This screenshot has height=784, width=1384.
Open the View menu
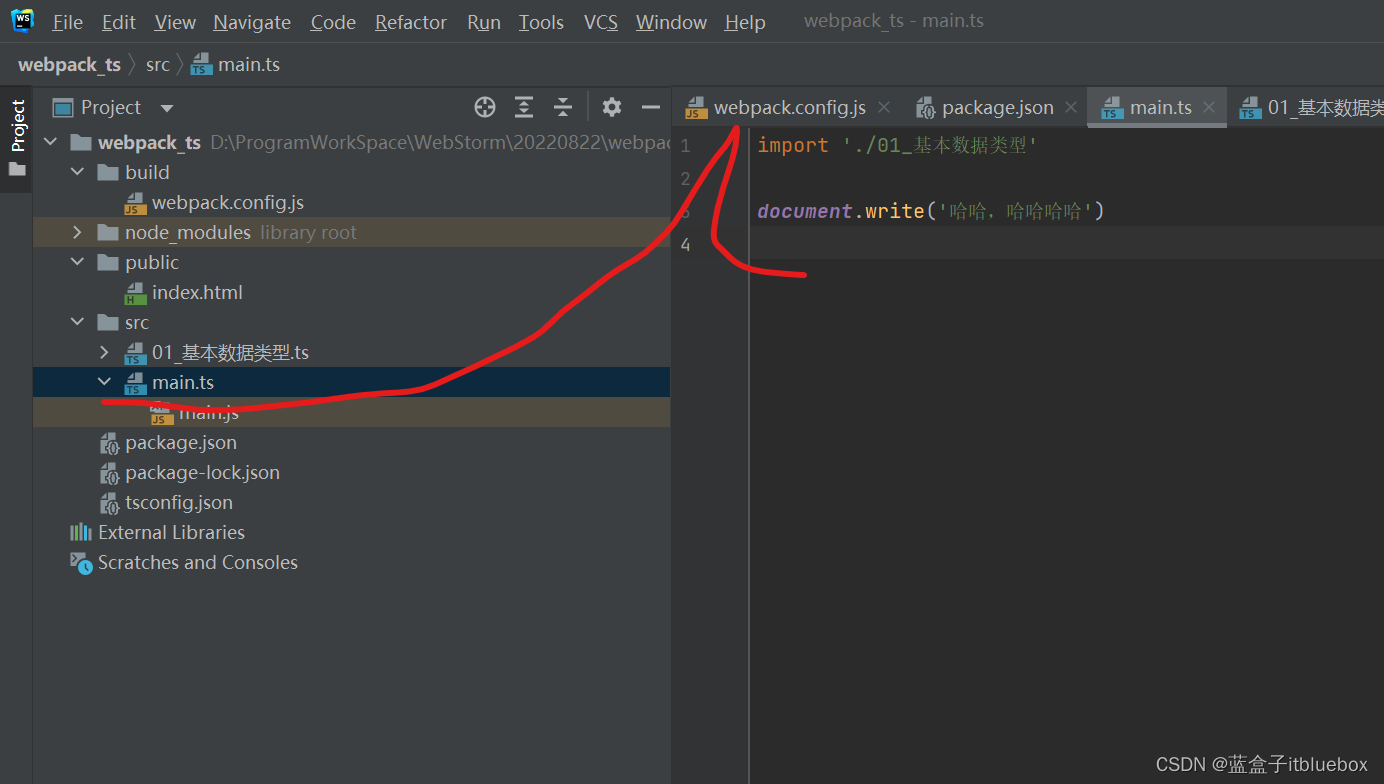pos(175,22)
